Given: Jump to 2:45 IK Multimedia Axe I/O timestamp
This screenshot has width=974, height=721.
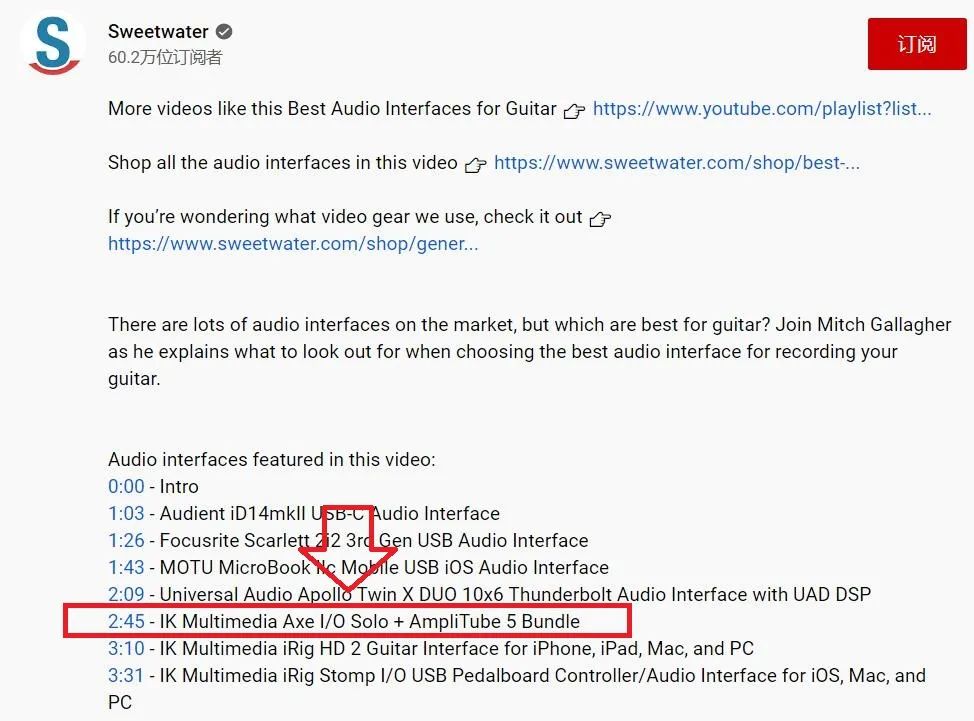Looking at the screenshot, I should pyautogui.click(x=126, y=622).
